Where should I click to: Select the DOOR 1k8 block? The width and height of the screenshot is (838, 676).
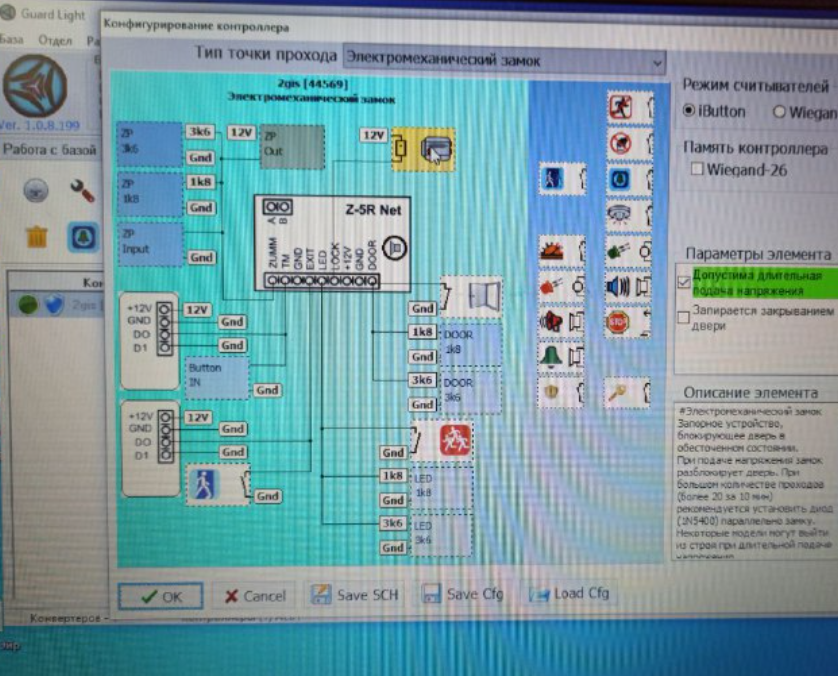[470, 344]
